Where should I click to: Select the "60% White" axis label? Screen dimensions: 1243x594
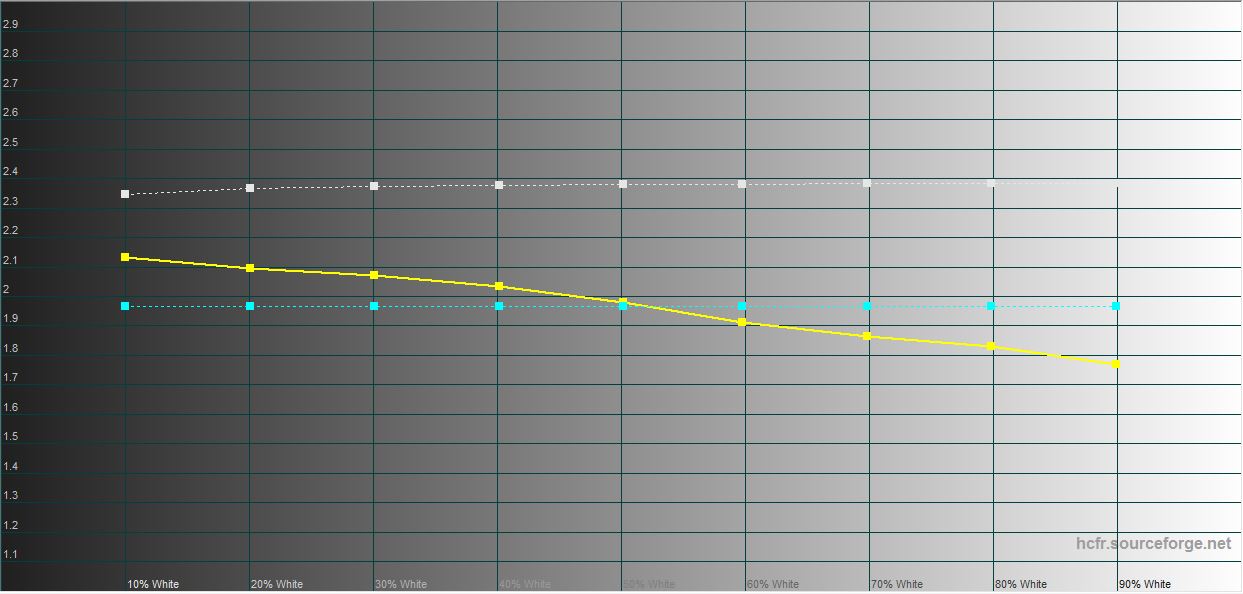[x=773, y=584]
